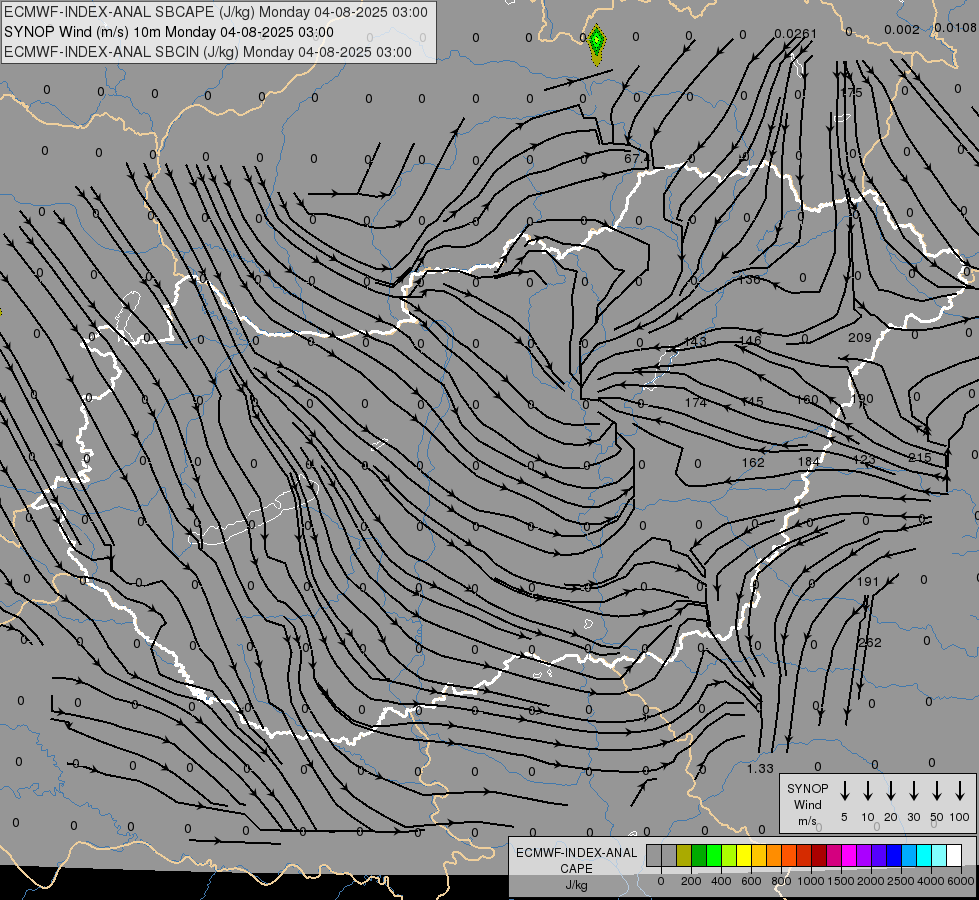Select the olive swatch in the CAPE colorbar
979x900 pixels.
[684, 855]
